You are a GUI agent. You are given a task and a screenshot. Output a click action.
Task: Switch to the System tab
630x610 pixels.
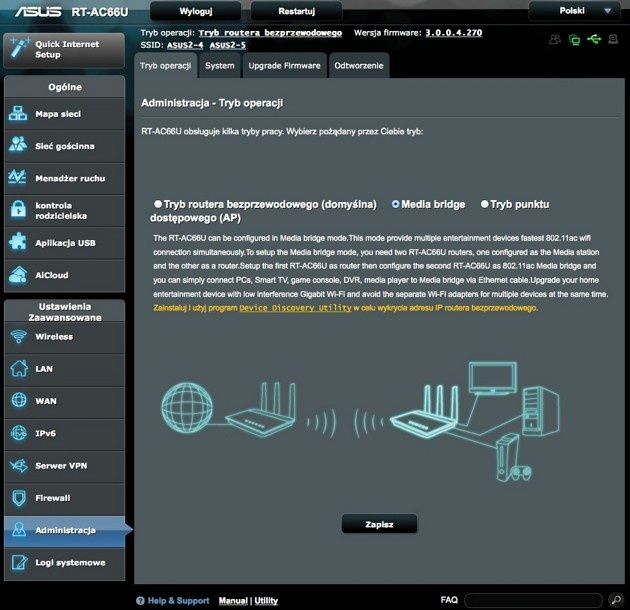click(220, 66)
